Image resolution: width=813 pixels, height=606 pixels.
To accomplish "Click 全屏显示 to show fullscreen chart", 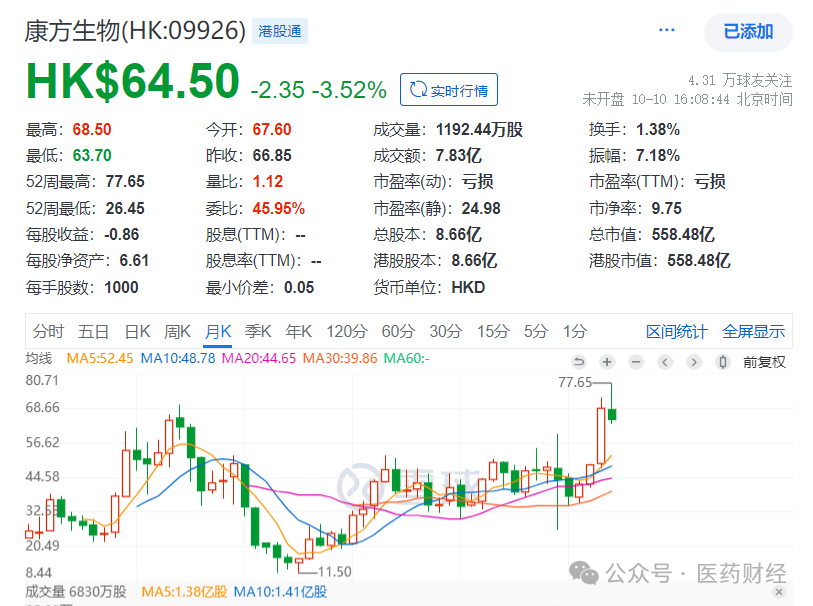I will (753, 332).
